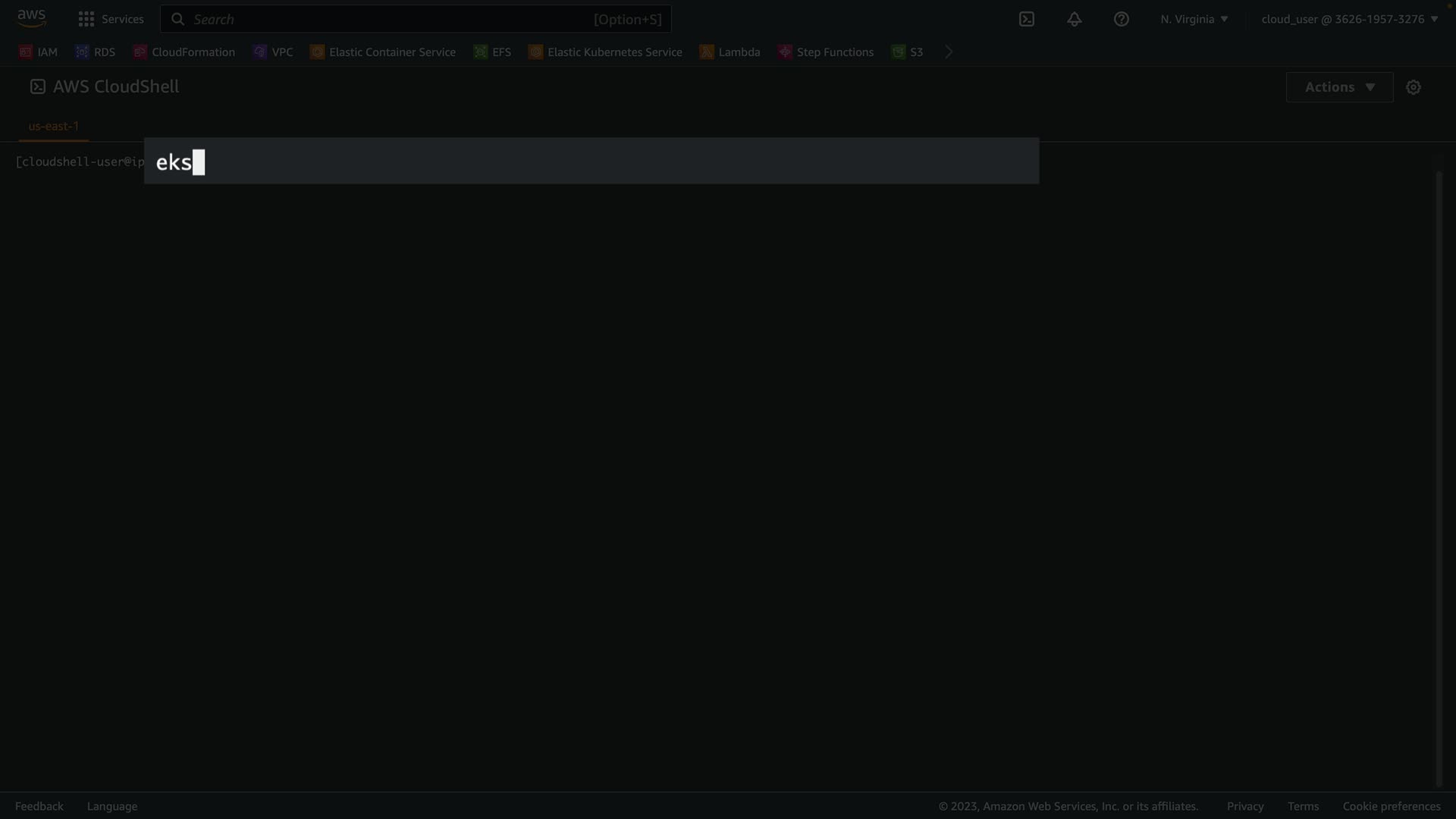Expand the cloud_user account menu
The width and height of the screenshot is (1456, 819).
pyautogui.click(x=1349, y=19)
